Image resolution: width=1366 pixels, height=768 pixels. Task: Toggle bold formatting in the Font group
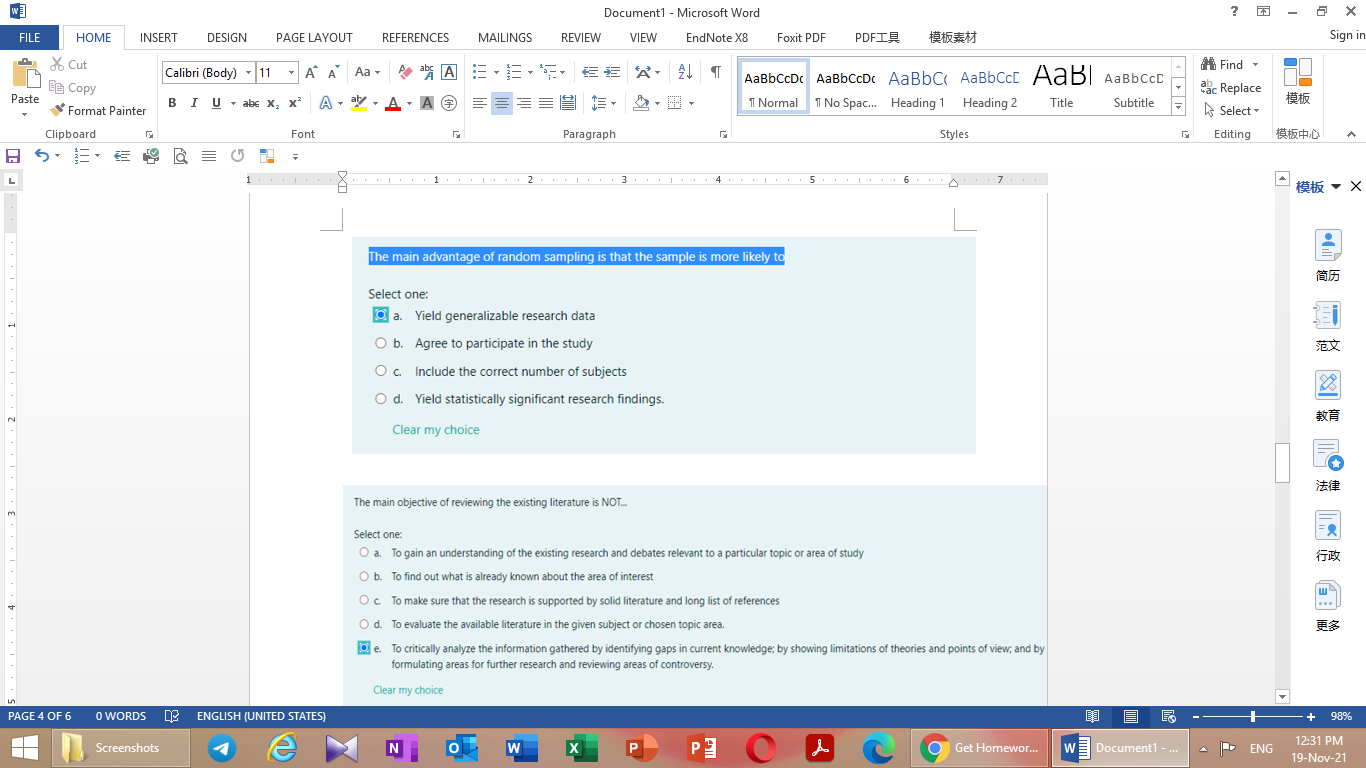coord(172,103)
